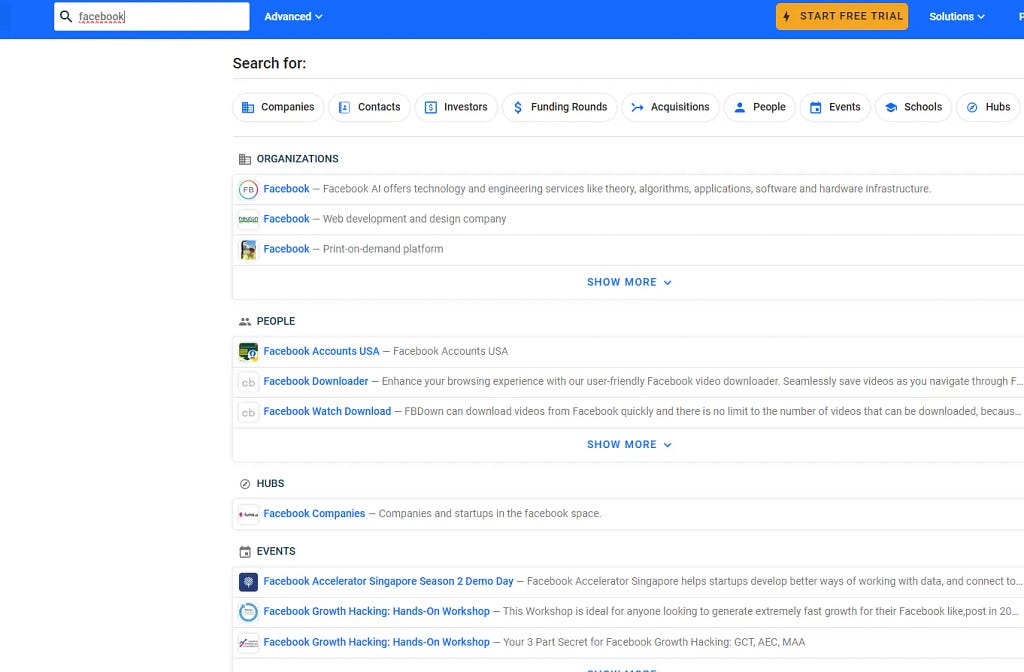Click cb placeholder icon for Facebook Downloader
1024x672 pixels.
point(248,382)
